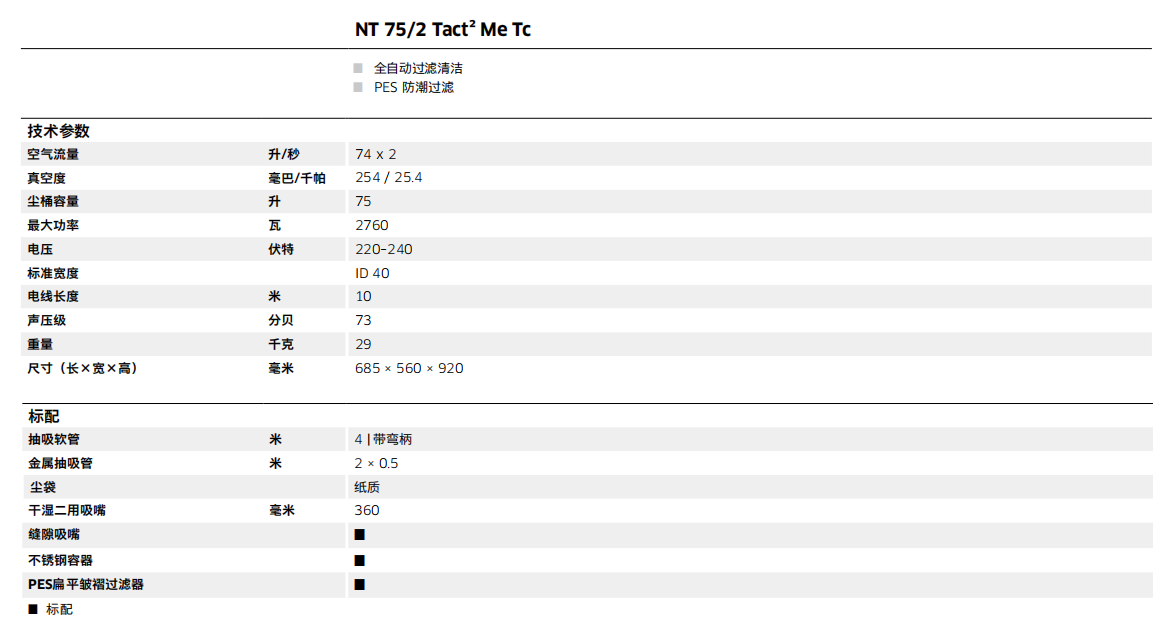This screenshot has width=1153, height=637.
Task: Click the gray bullet beside PES 防潮过滤
Action: point(358,87)
